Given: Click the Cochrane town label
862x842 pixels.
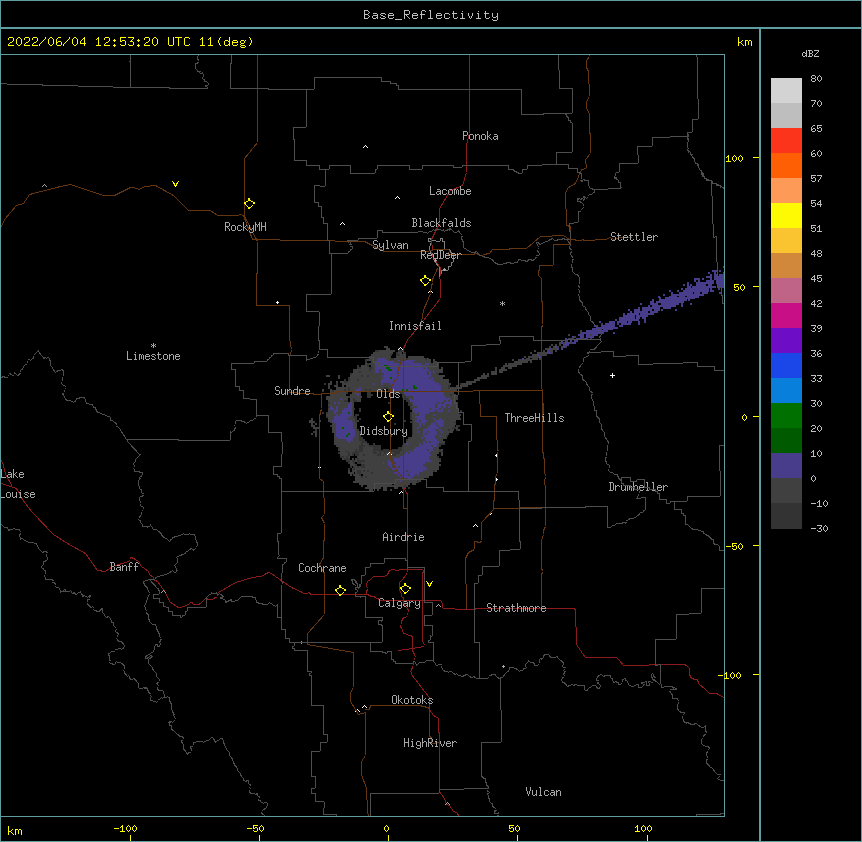Looking at the screenshot, I should coord(322,568).
